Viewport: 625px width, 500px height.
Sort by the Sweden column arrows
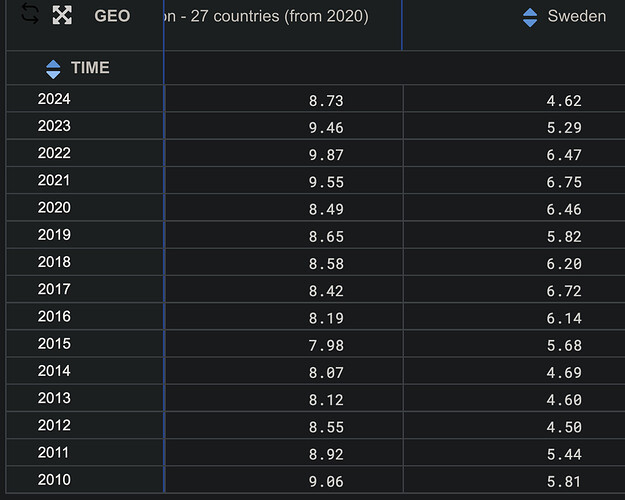tap(530, 18)
